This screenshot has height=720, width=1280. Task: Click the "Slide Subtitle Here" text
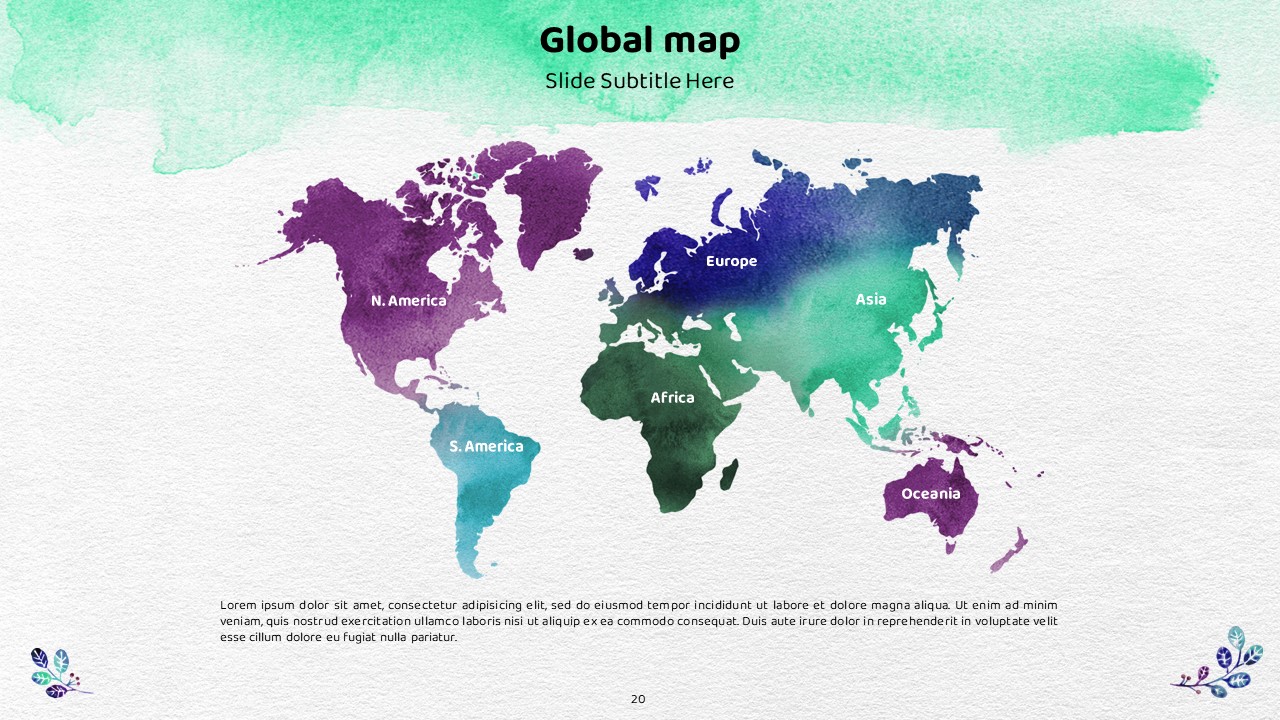[639, 81]
